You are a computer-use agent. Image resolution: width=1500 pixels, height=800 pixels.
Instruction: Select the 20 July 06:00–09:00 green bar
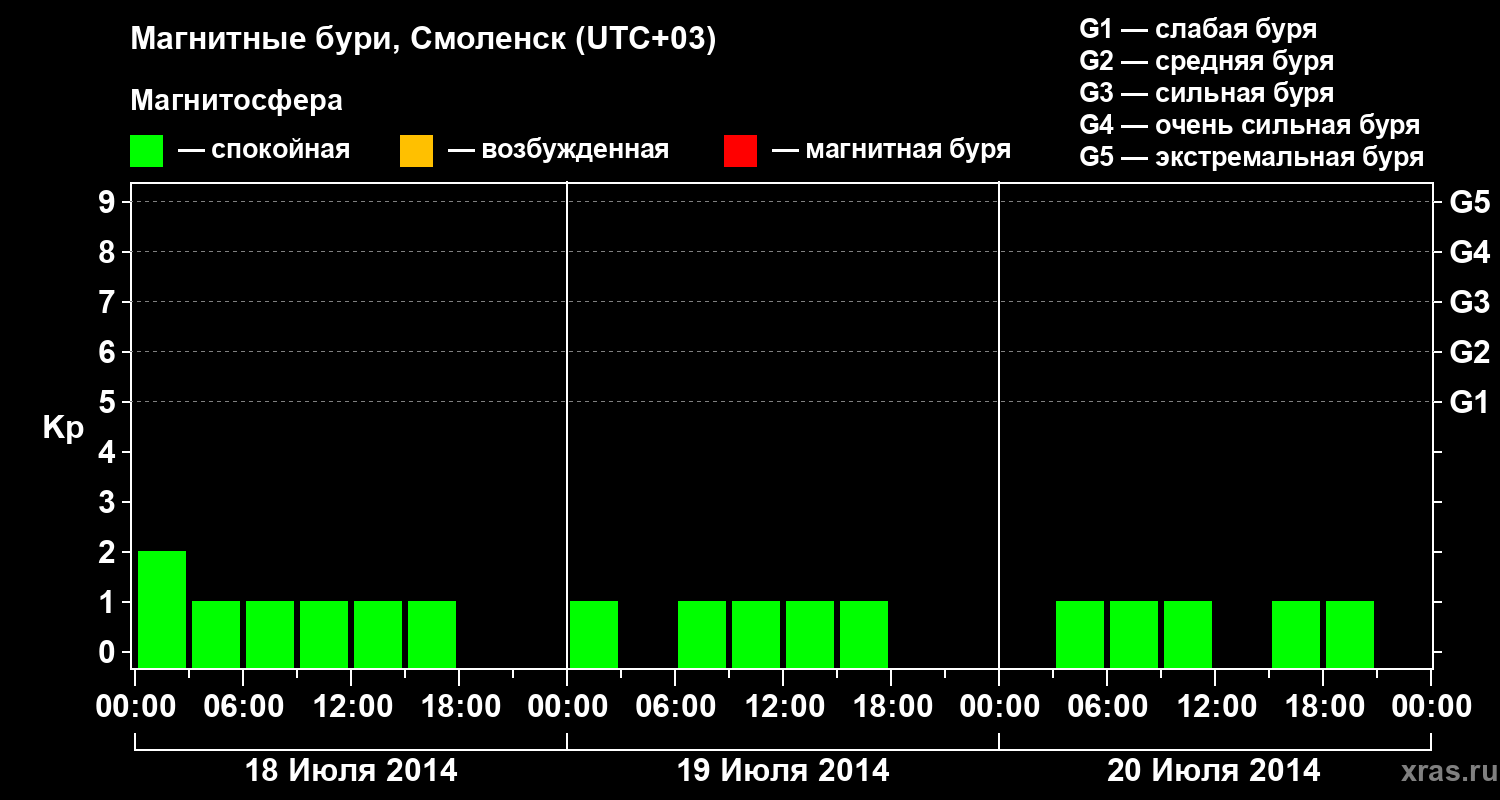pos(1134,634)
